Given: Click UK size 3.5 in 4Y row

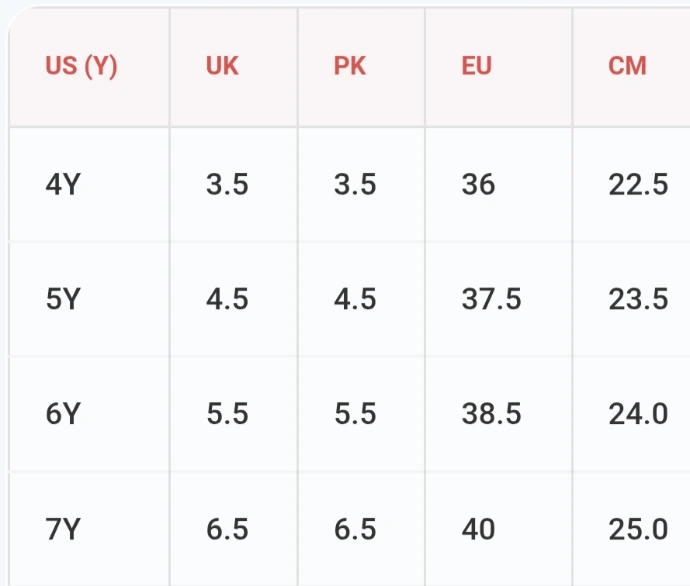Looking at the screenshot, I should pyautogui.click(x=227, y=185).
